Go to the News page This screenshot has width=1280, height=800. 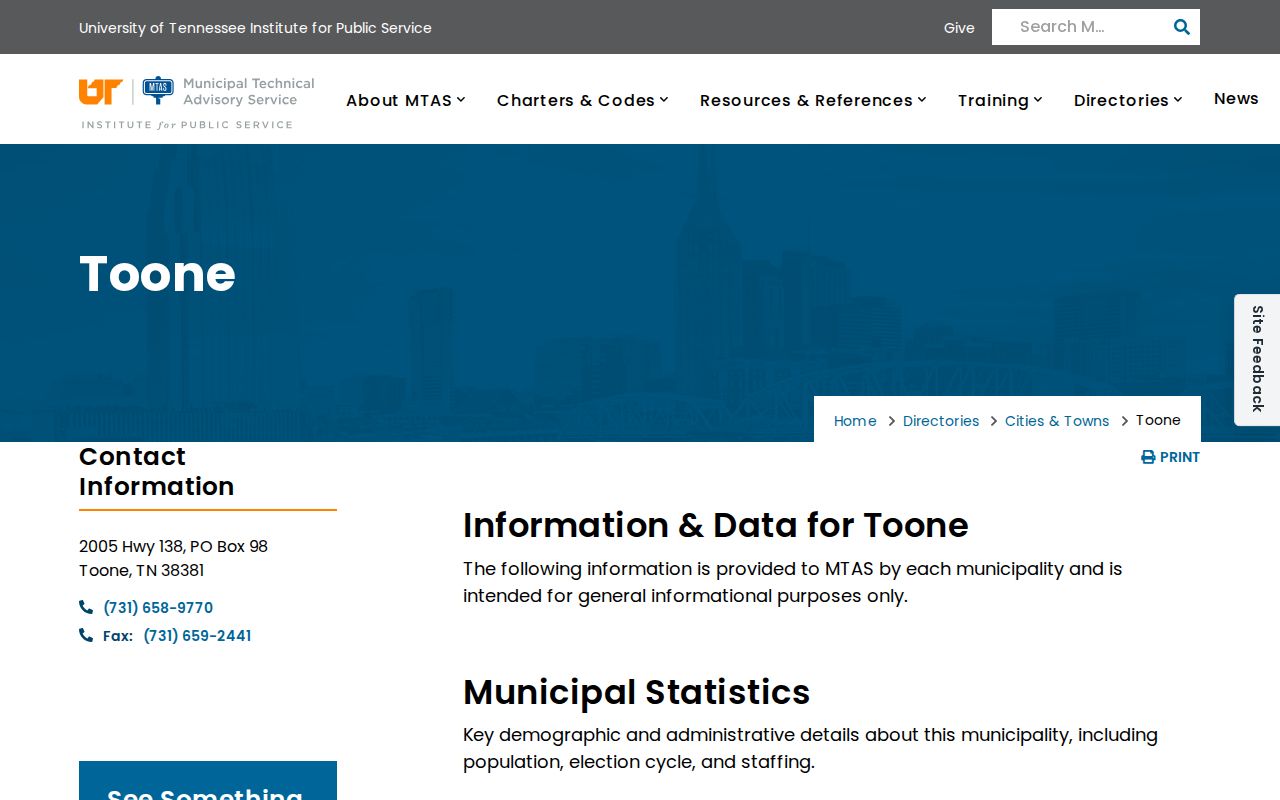pos(1236,98)
